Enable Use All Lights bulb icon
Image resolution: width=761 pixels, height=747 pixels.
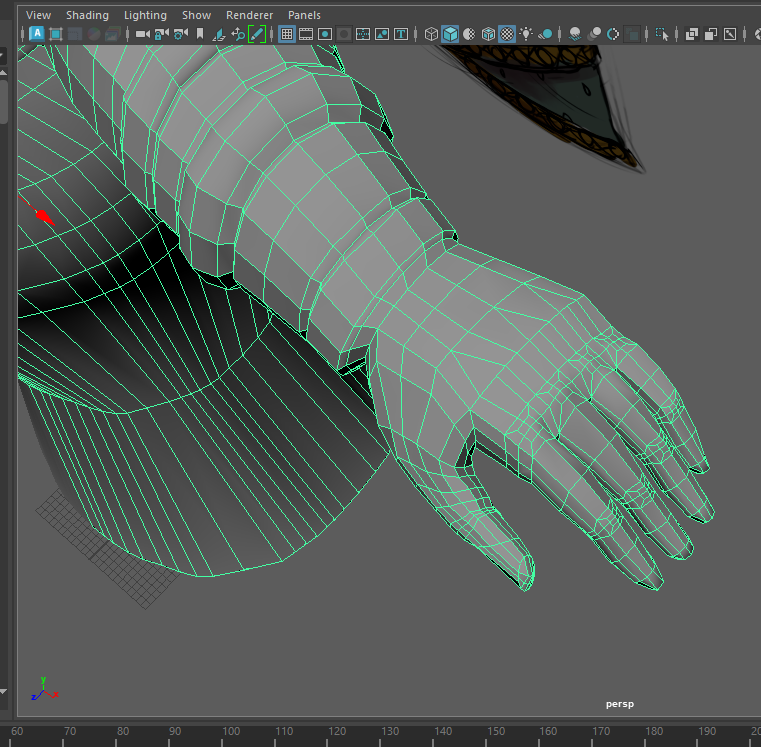(526, 34)
